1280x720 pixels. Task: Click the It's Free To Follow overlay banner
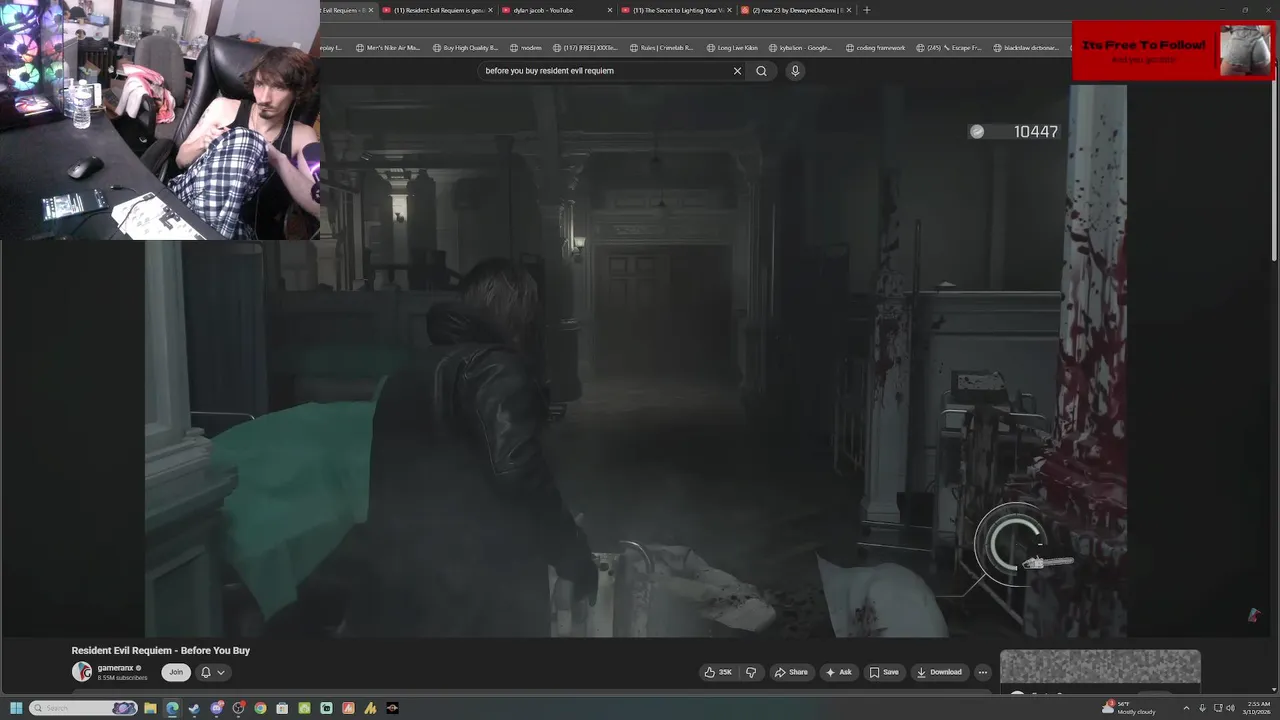tap(1173, 51)
